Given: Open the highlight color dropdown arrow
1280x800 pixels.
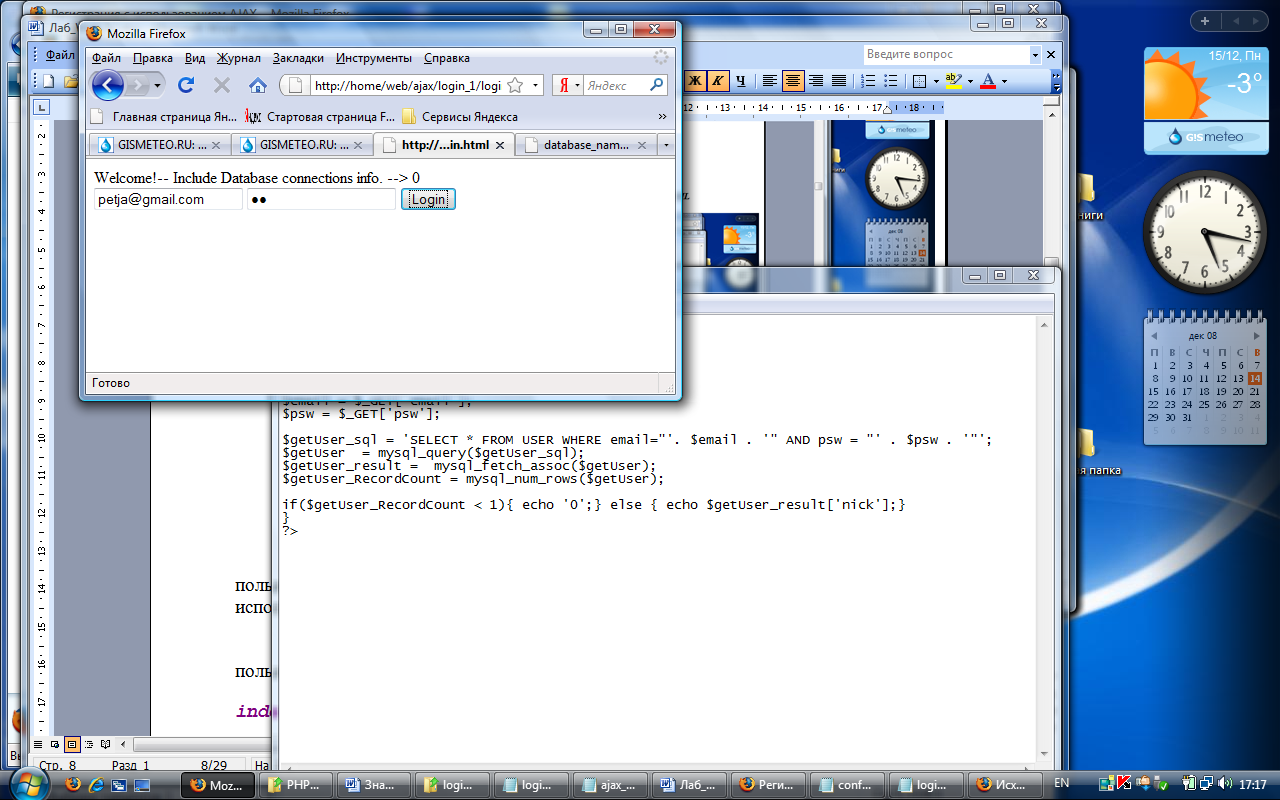Looking at the screenshot, I should pos(970,80).
